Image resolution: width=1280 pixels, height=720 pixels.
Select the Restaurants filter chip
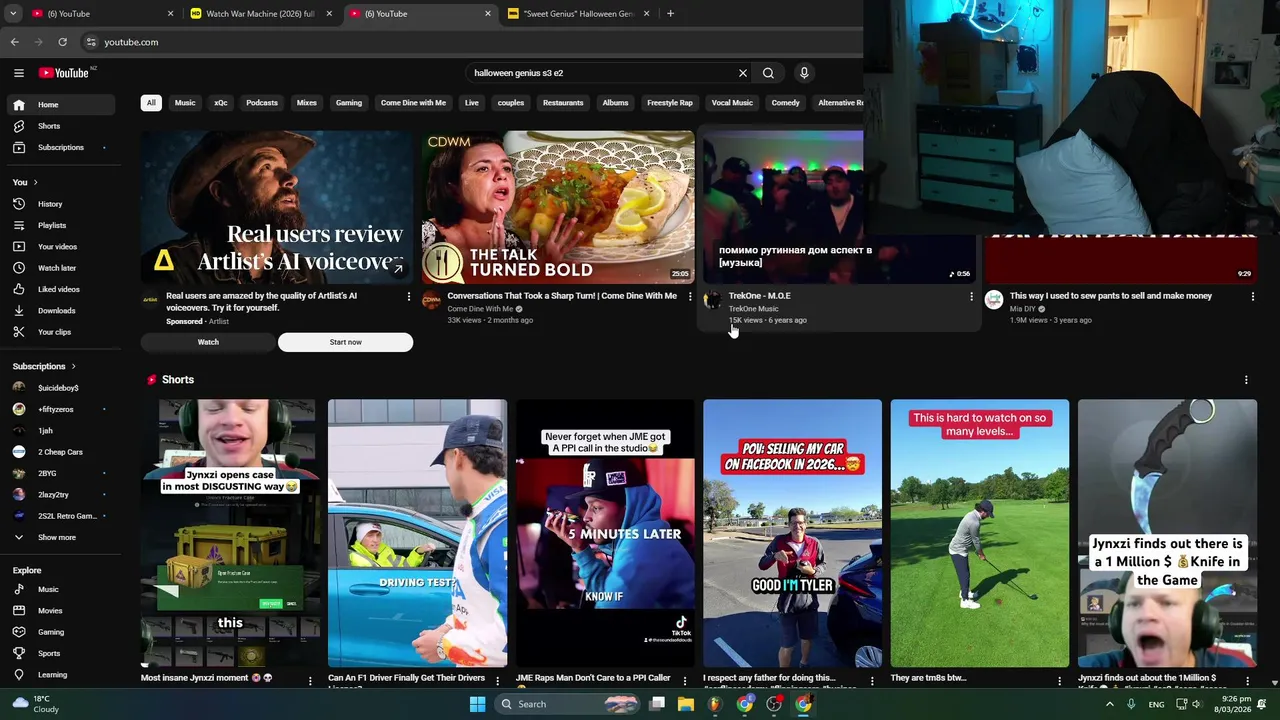tap(563, 103)
